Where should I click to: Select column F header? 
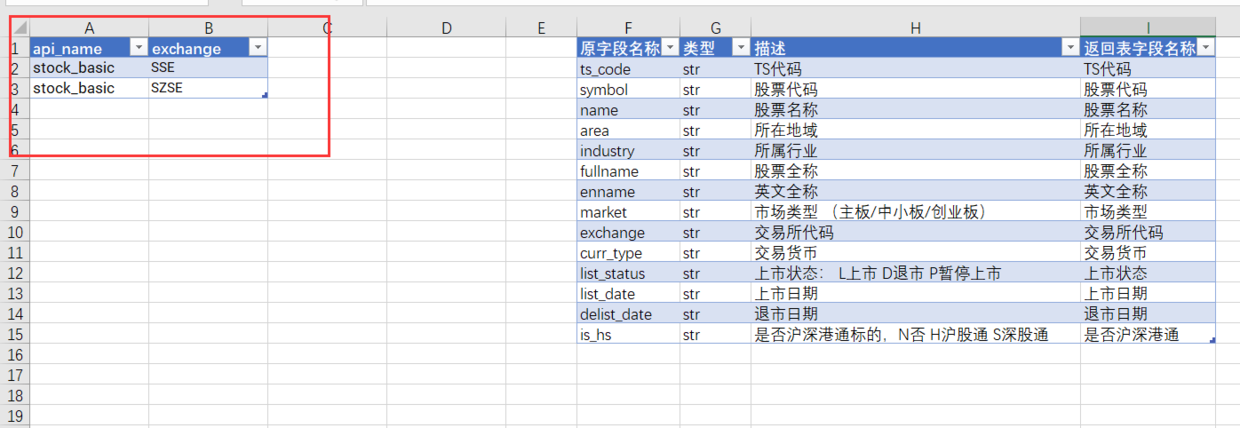[628, 28]
